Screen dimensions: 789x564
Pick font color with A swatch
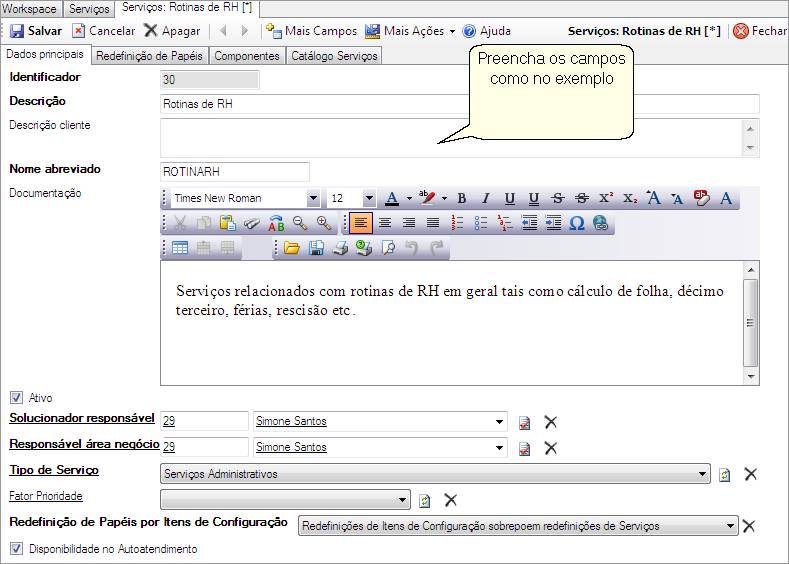click(x=392, y=198)
